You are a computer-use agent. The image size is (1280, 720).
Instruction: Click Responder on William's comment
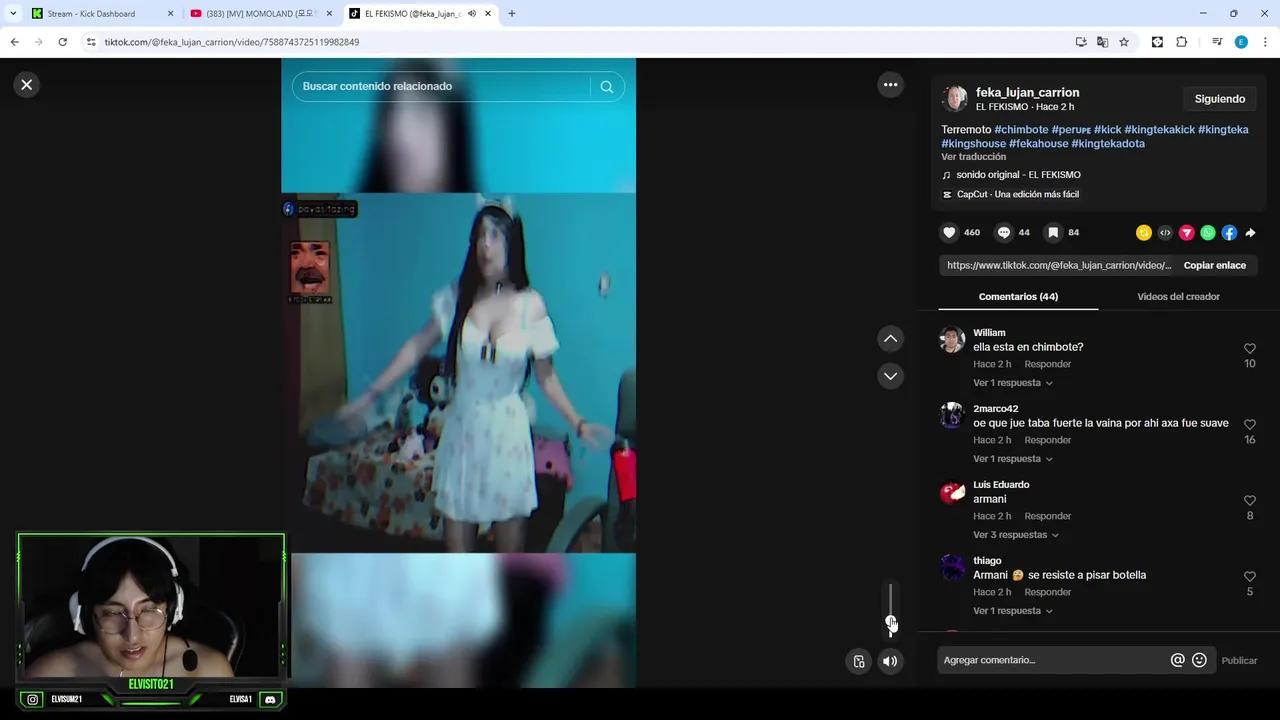point(1047,364)
